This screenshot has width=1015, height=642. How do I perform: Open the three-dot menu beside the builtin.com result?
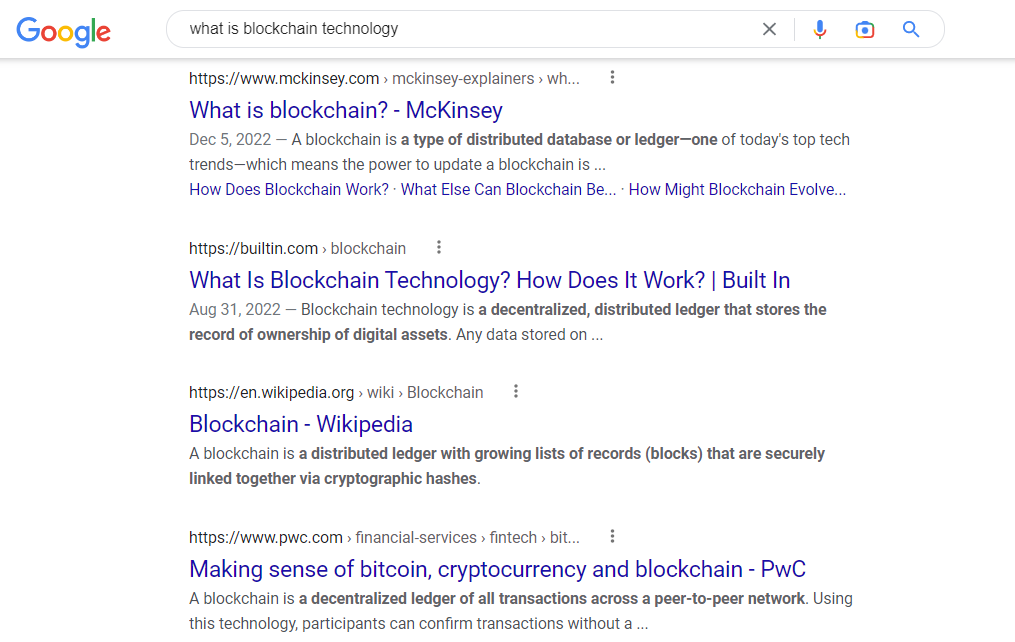click(438, 246)
